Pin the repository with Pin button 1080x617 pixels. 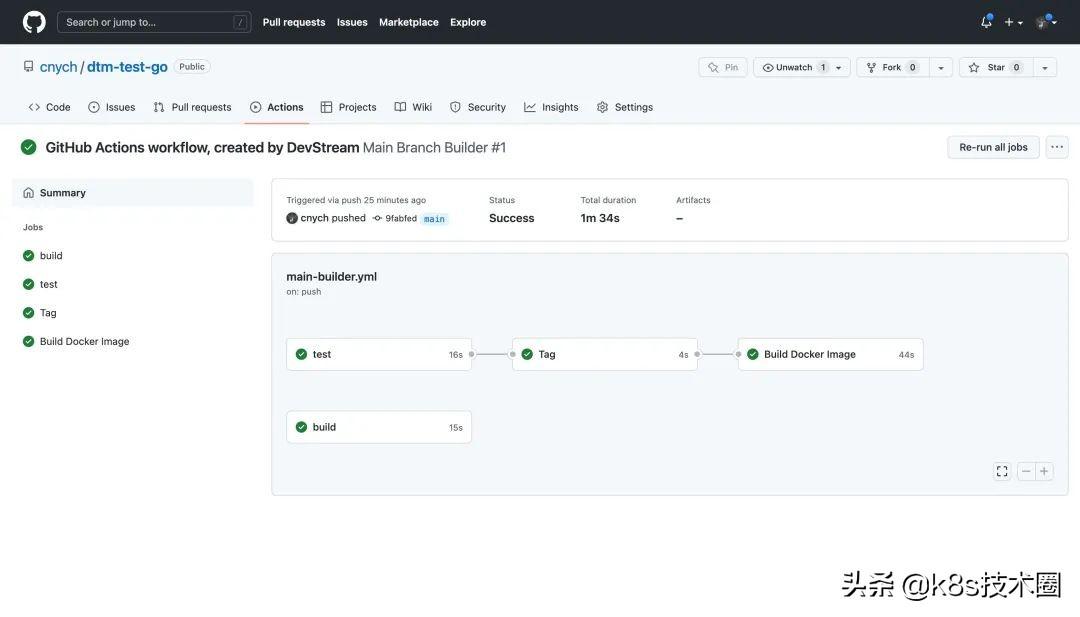pos(723,67)
